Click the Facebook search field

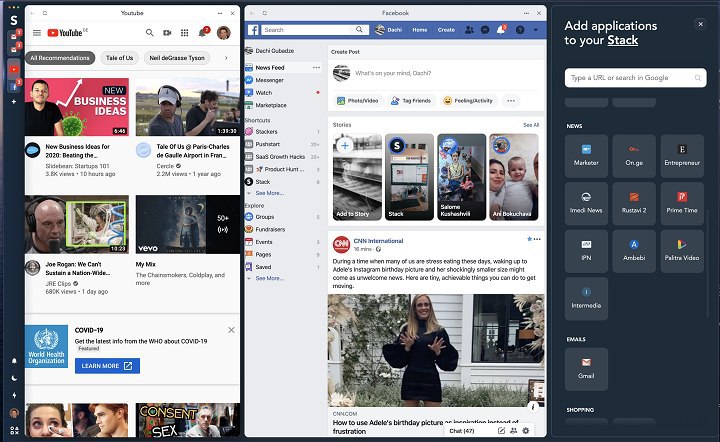pyautogui.click(x=315, y=30)
